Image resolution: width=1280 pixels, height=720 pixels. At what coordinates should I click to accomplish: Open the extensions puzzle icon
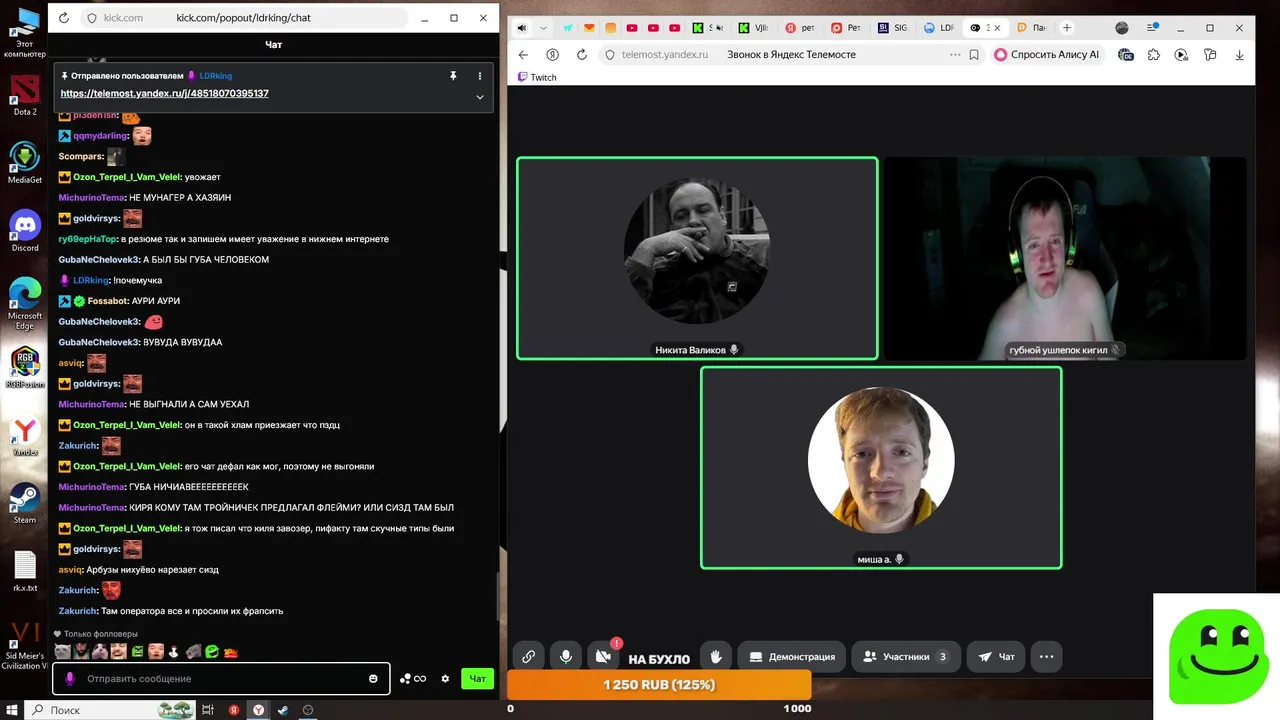pyautogui.click(x=1153, y=54)
